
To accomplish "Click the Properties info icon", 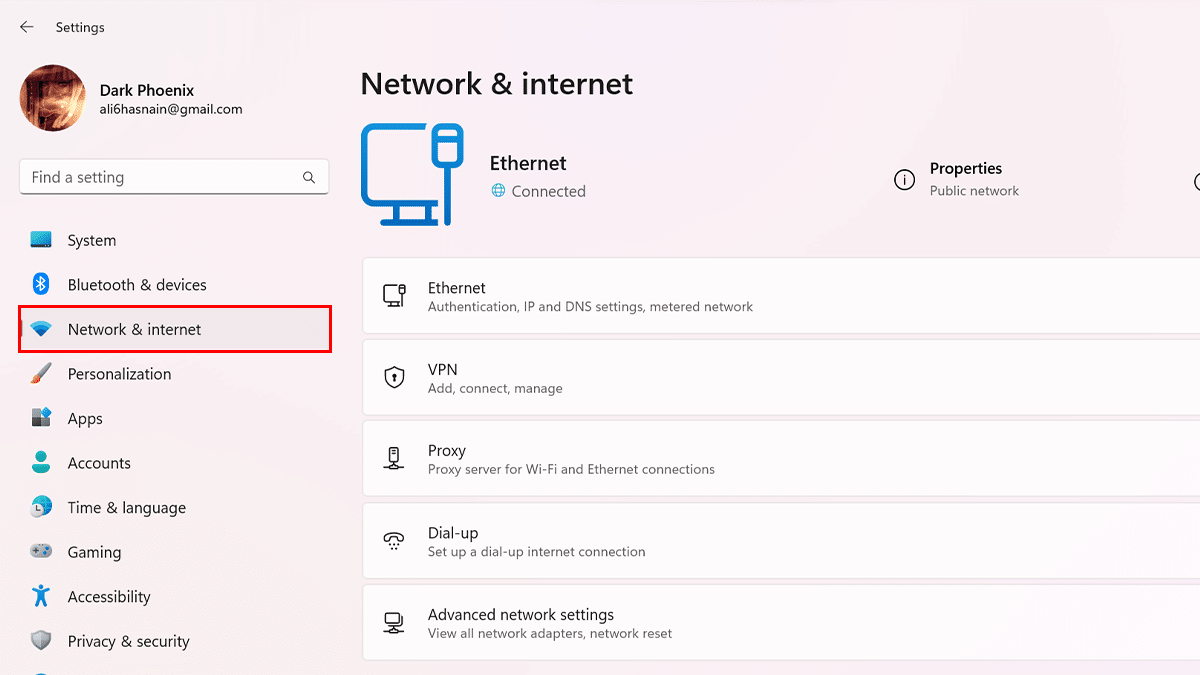I will pos(904,180).
